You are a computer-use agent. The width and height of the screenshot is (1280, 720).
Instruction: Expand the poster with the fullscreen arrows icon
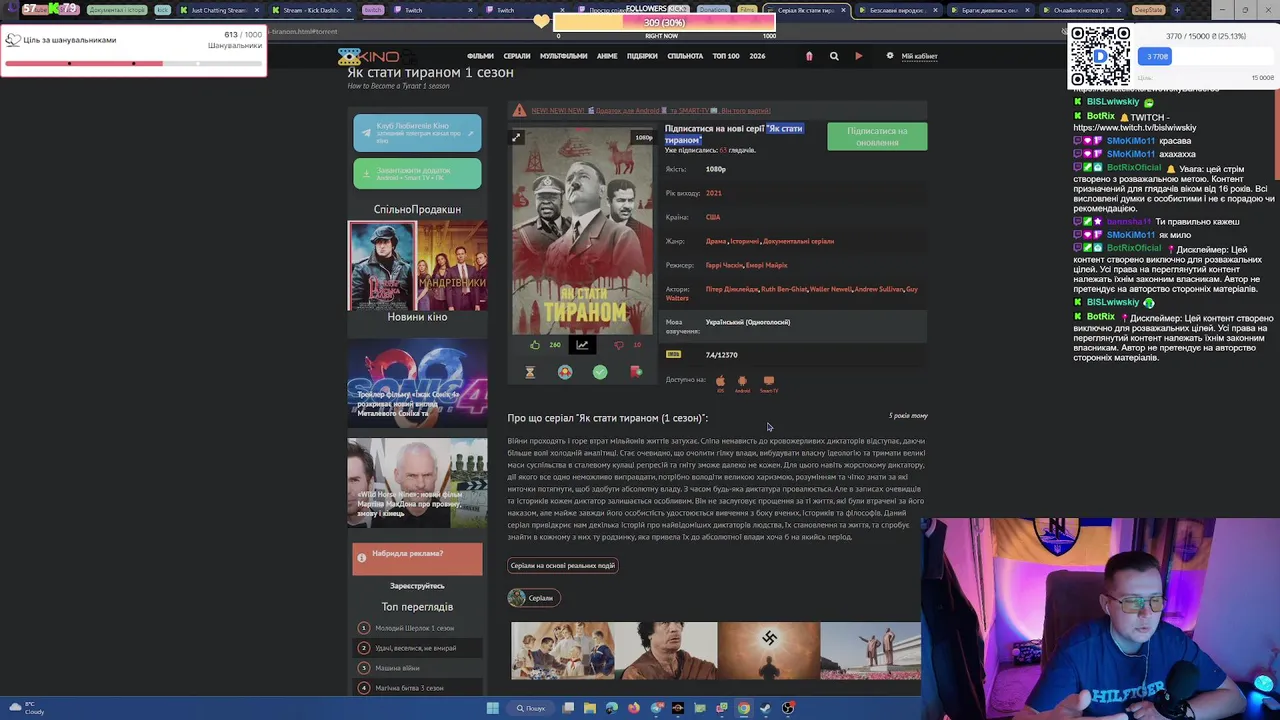click(x=516, y=137)
